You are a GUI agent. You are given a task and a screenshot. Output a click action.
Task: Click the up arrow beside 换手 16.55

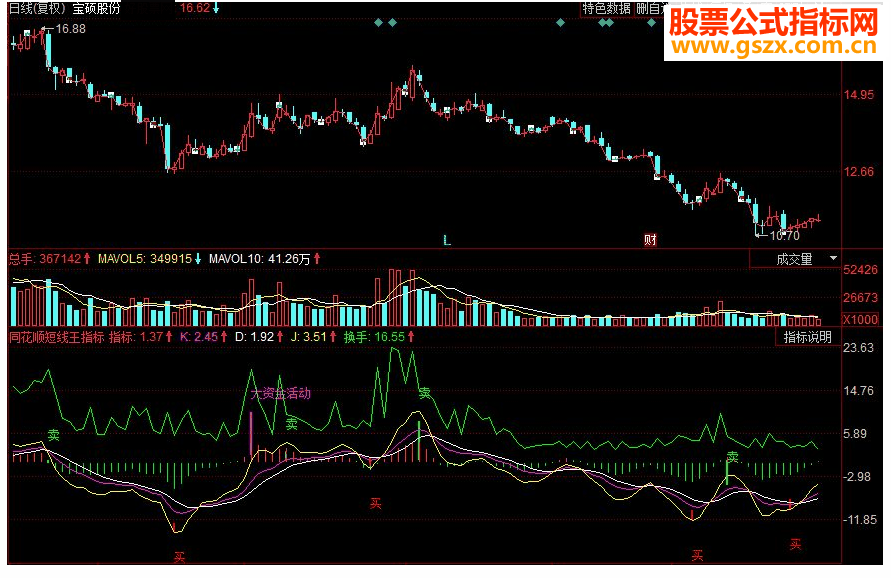click(x=413, y=338)
